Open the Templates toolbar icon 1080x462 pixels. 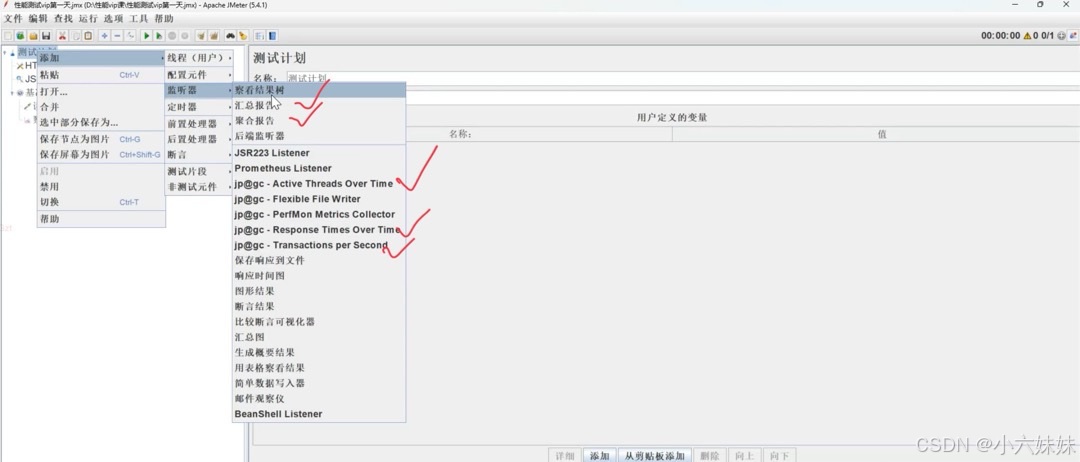point(20,35)
